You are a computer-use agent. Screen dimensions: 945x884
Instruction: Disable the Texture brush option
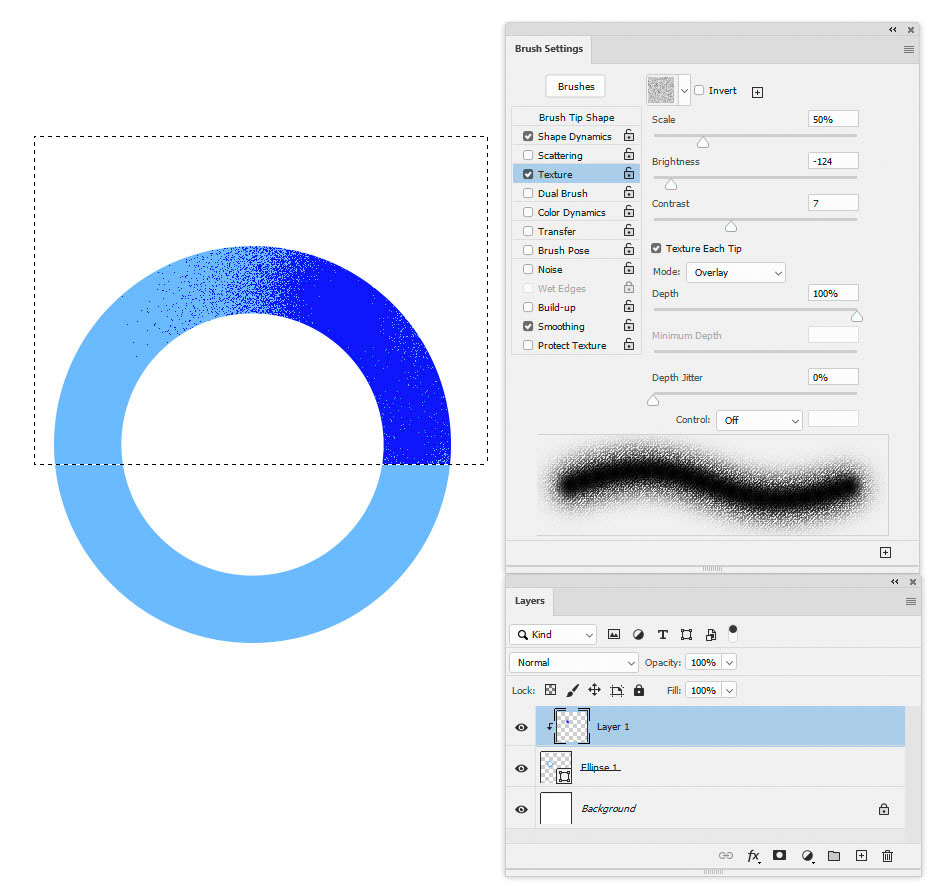coord(527,174)
